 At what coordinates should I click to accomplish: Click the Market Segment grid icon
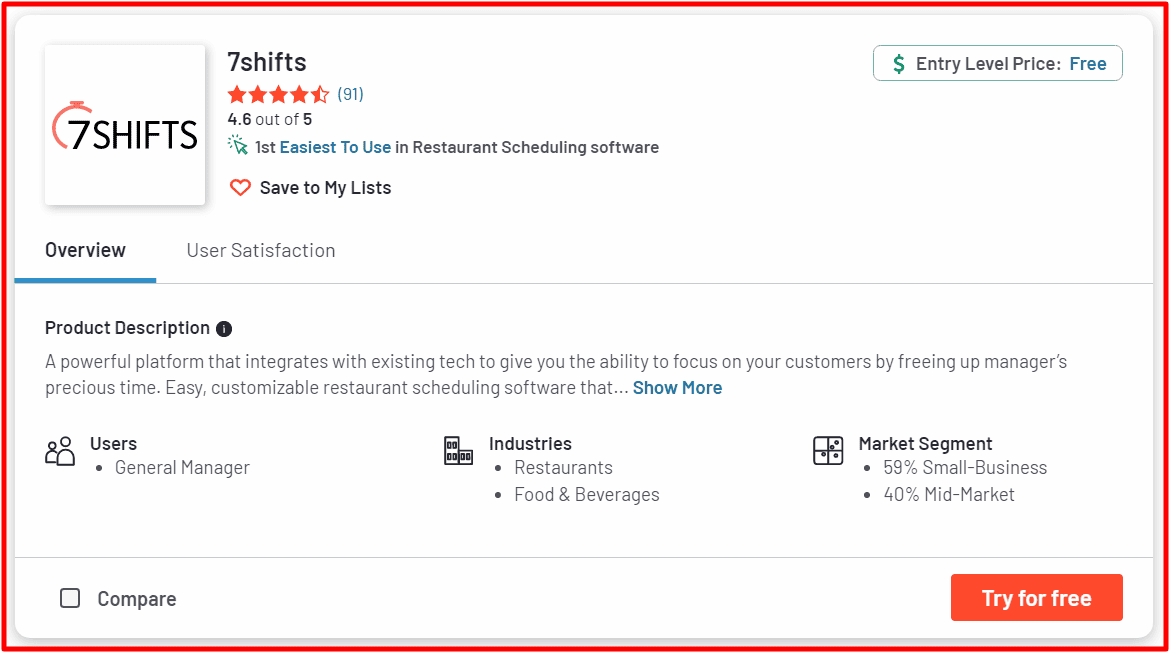tap(828, 451)
